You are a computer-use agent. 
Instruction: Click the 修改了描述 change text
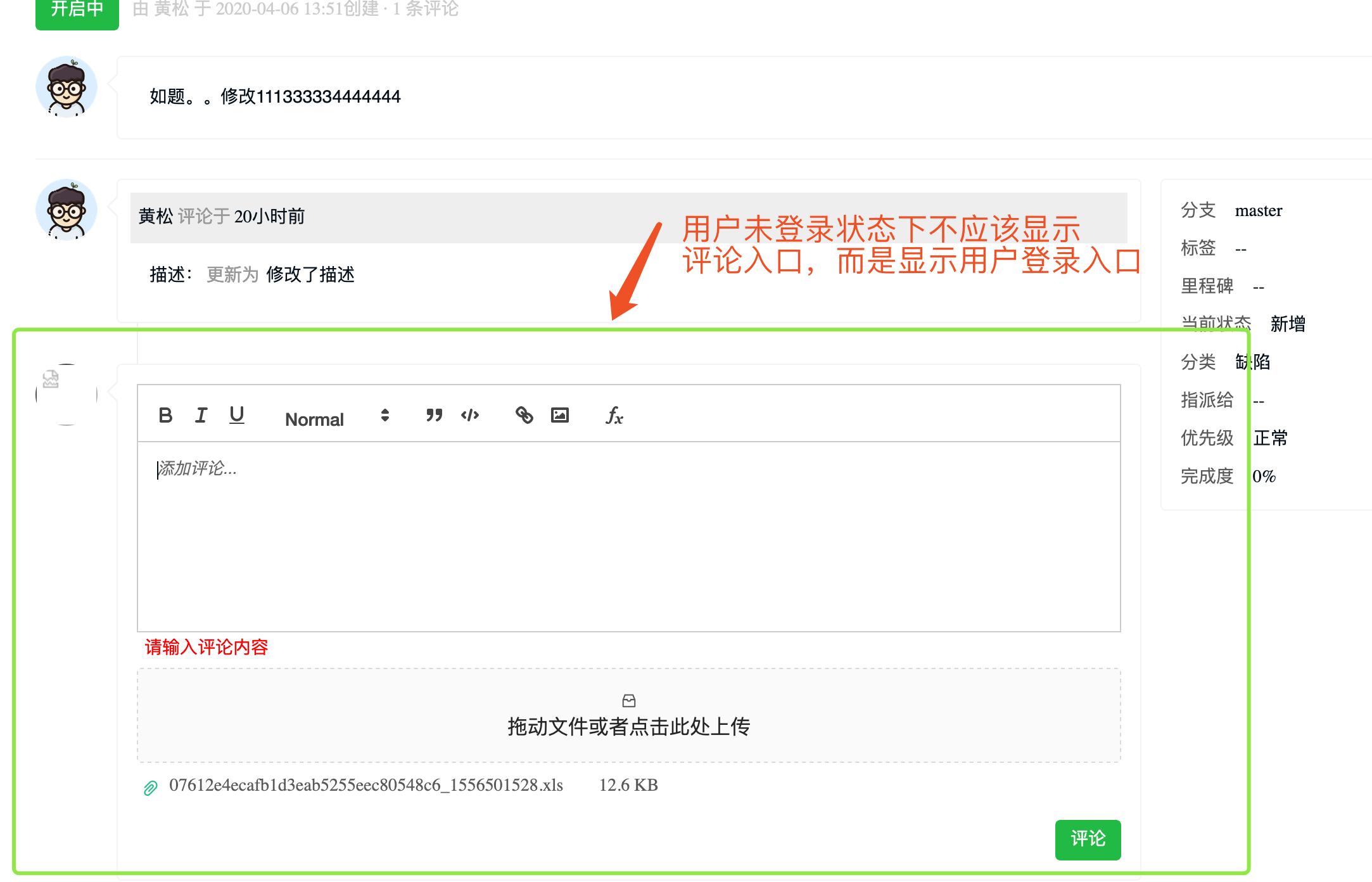(310, 274)
